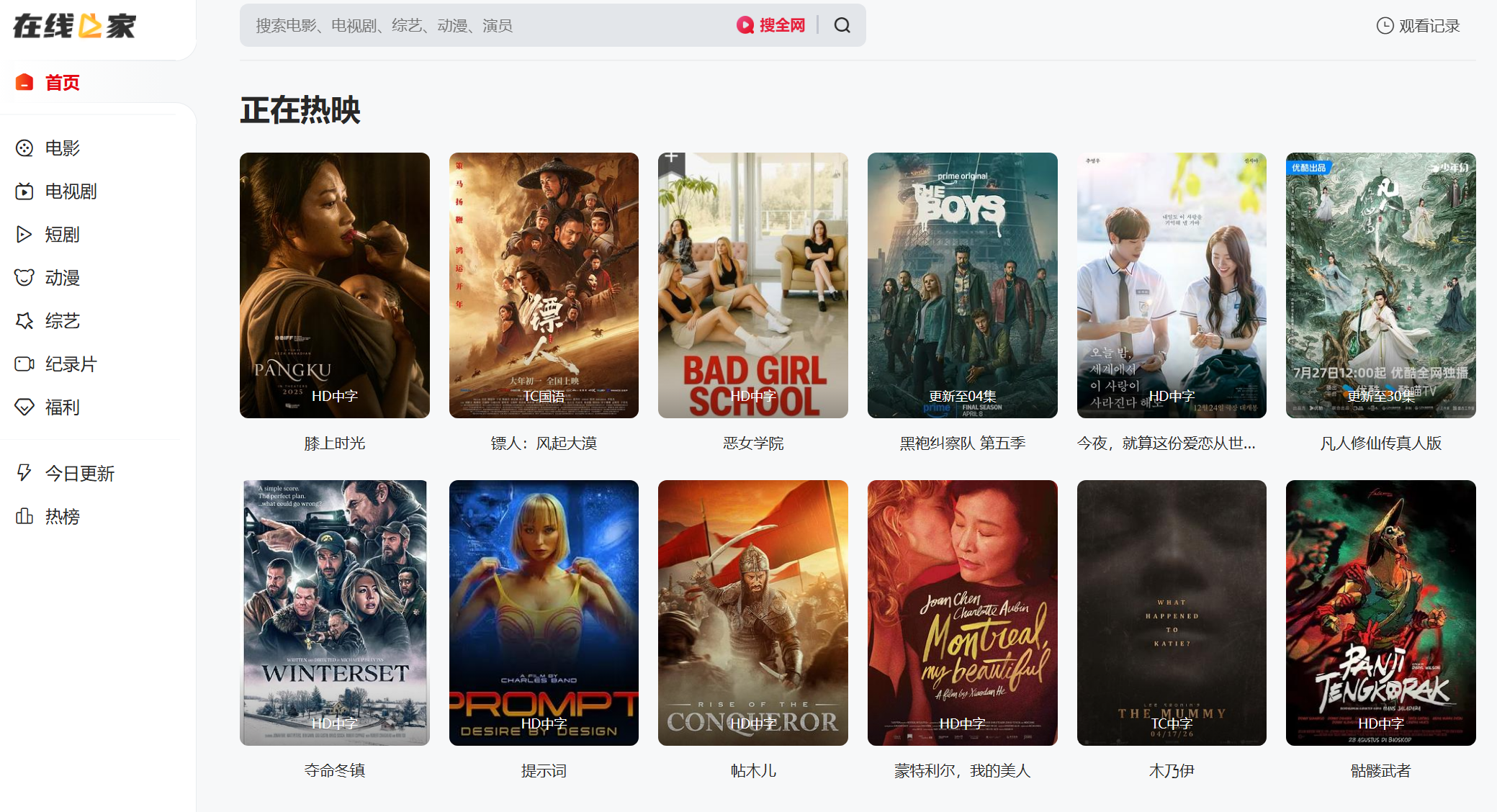
Task: Select the 短剧 short drama icon
Action: (x=24, y=235)
